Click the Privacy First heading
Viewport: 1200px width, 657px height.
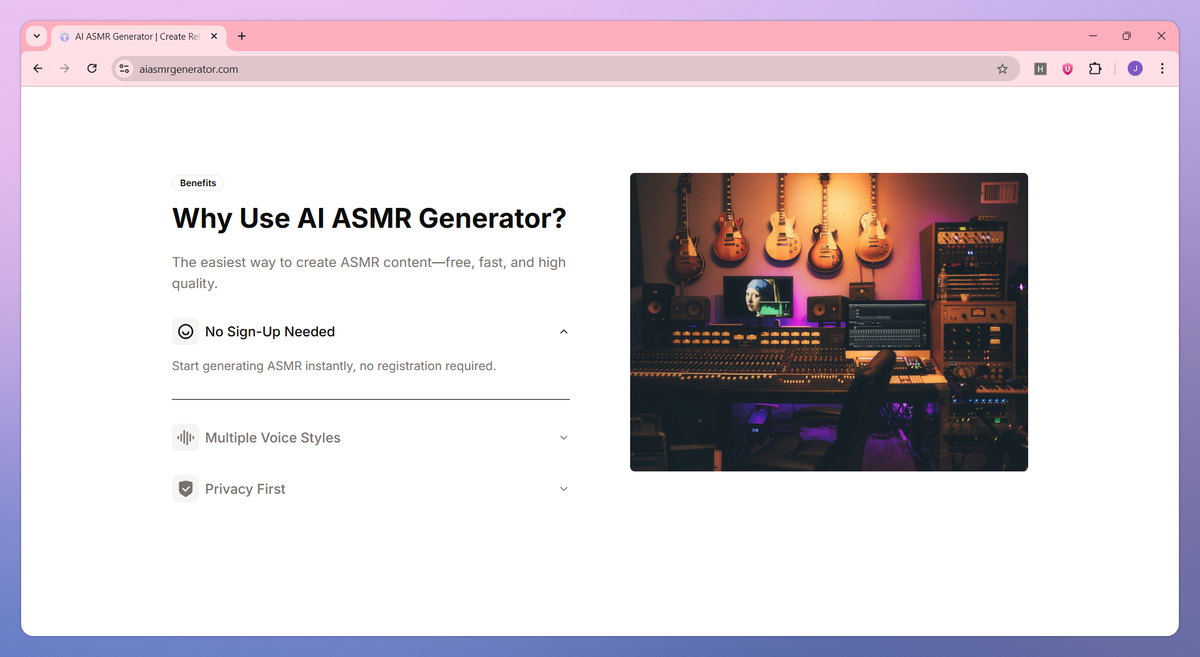245,489
